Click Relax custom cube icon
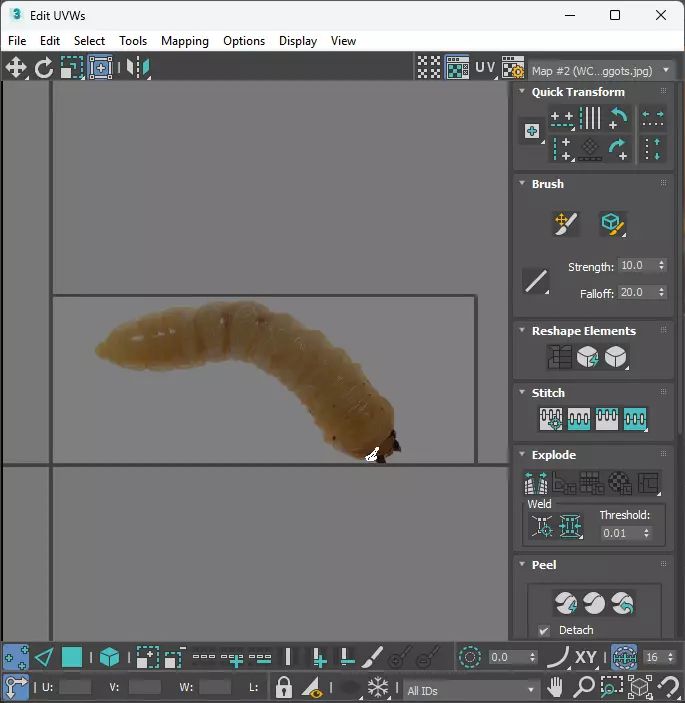The width and height of the screenshot is (685, 703). 616,357
